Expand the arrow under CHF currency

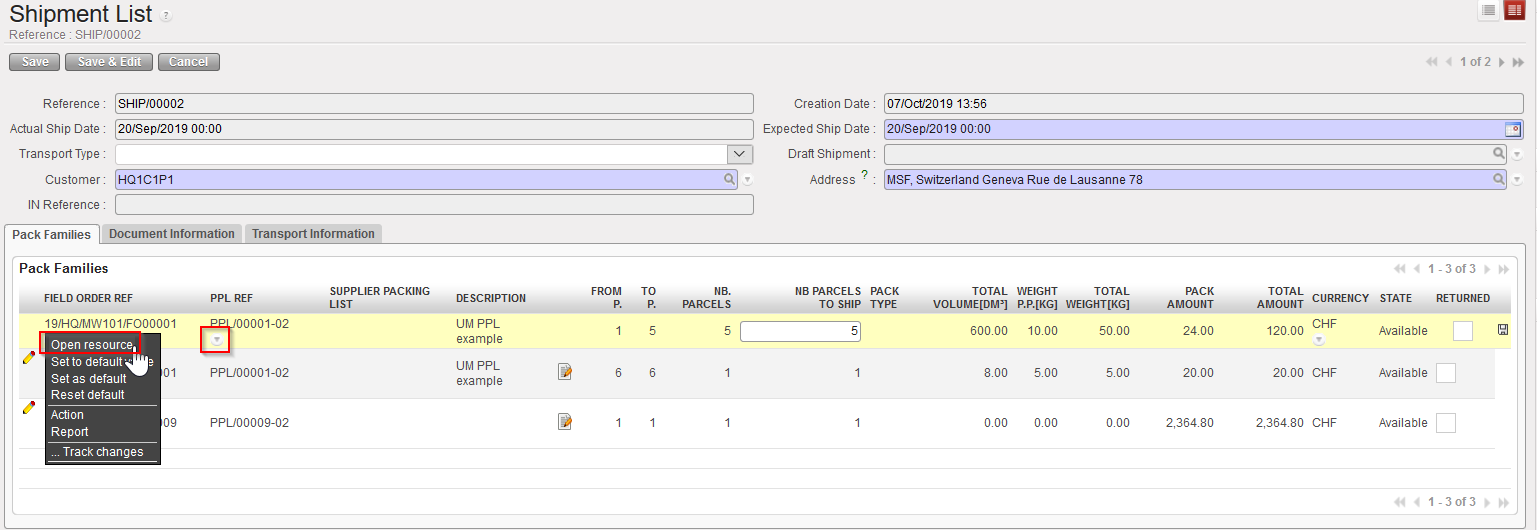point(1319,341)
